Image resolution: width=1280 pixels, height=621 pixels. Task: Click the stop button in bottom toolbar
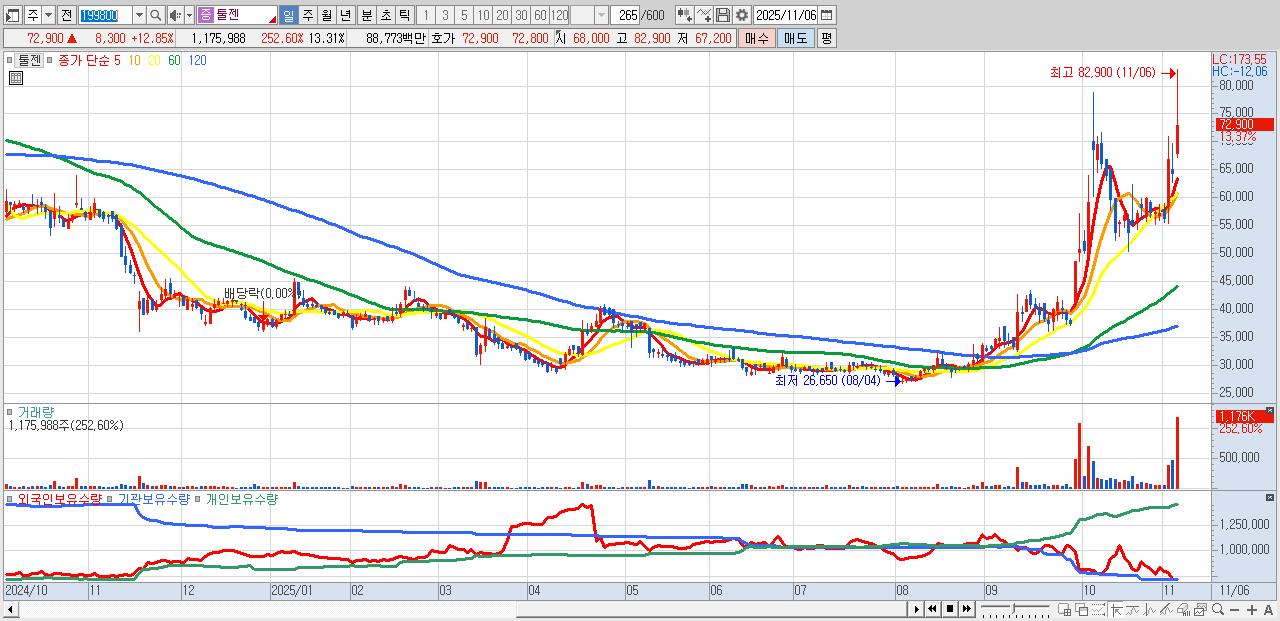[x=950, y=609]
